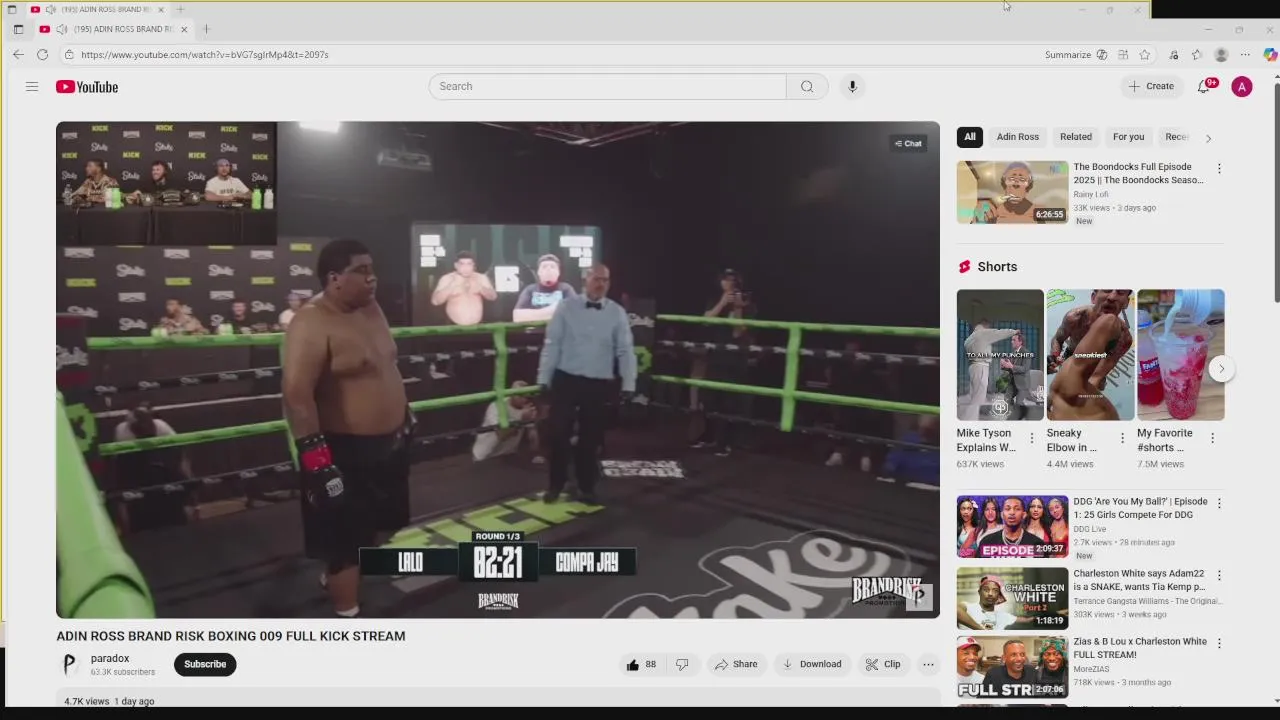
Task: Download the video
Action: tap(811, 664)
